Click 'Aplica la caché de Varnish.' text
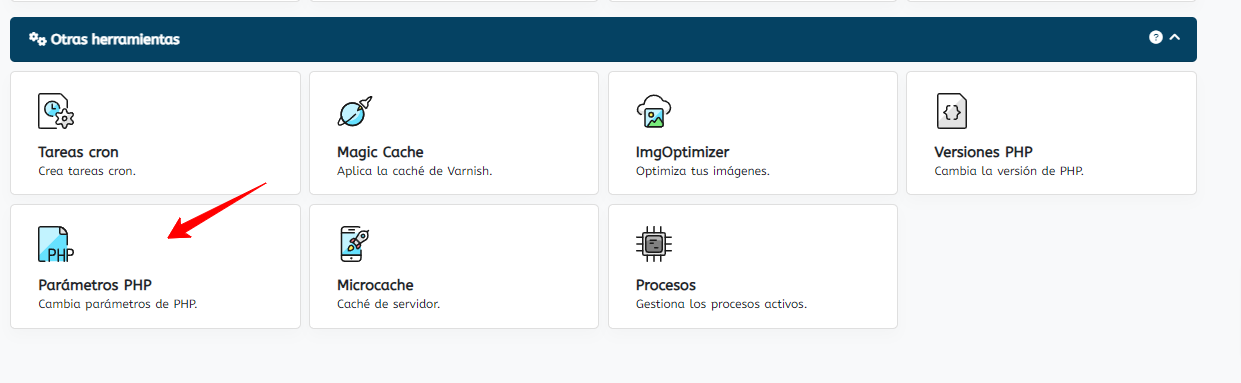 [x=415, y=171]
